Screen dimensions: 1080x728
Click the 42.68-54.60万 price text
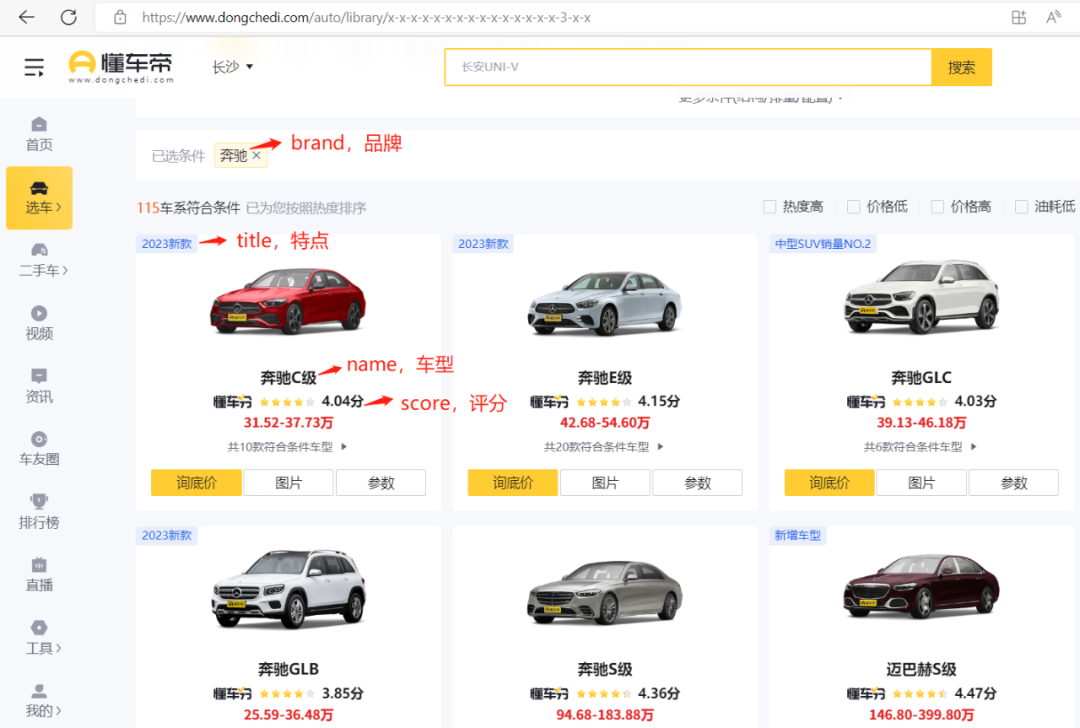(x=605, y=423)
